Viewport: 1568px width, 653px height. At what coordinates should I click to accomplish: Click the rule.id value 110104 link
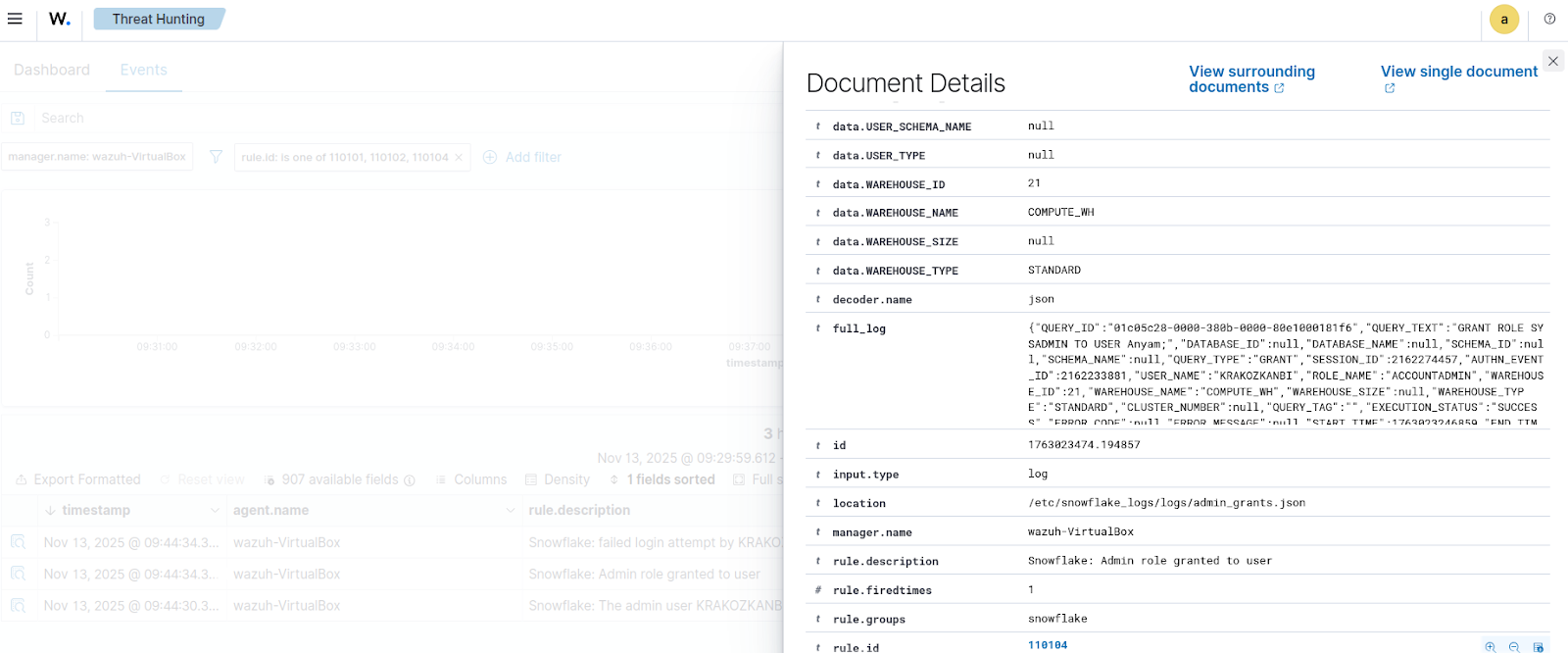point(1048,645)
